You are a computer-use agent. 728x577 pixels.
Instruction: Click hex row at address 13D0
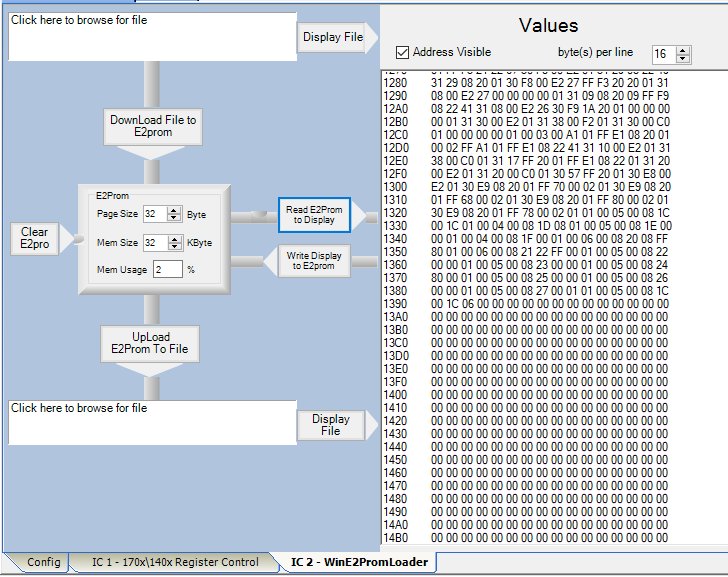(x=526, y=356)
